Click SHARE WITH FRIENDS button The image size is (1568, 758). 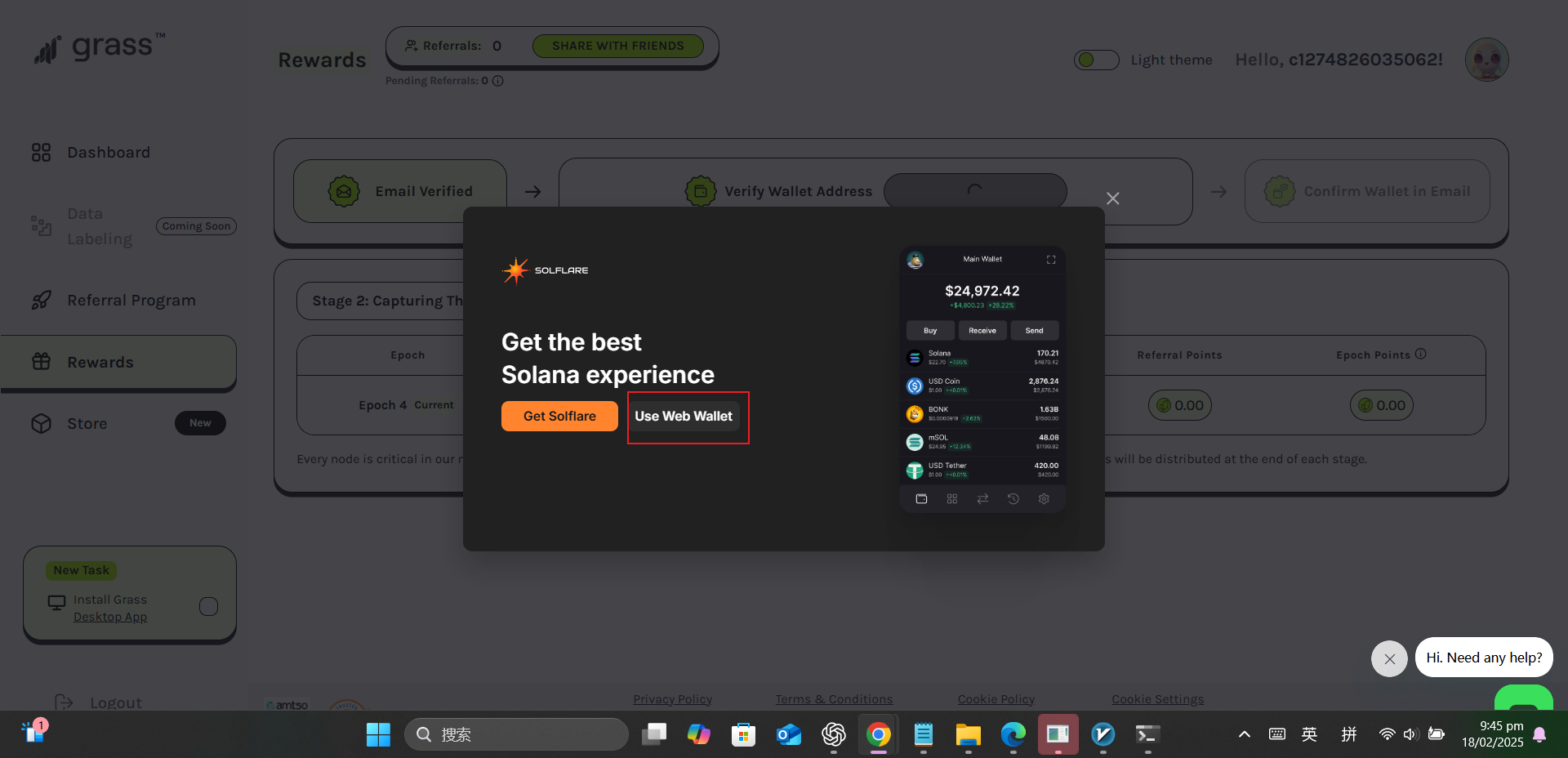618,46
